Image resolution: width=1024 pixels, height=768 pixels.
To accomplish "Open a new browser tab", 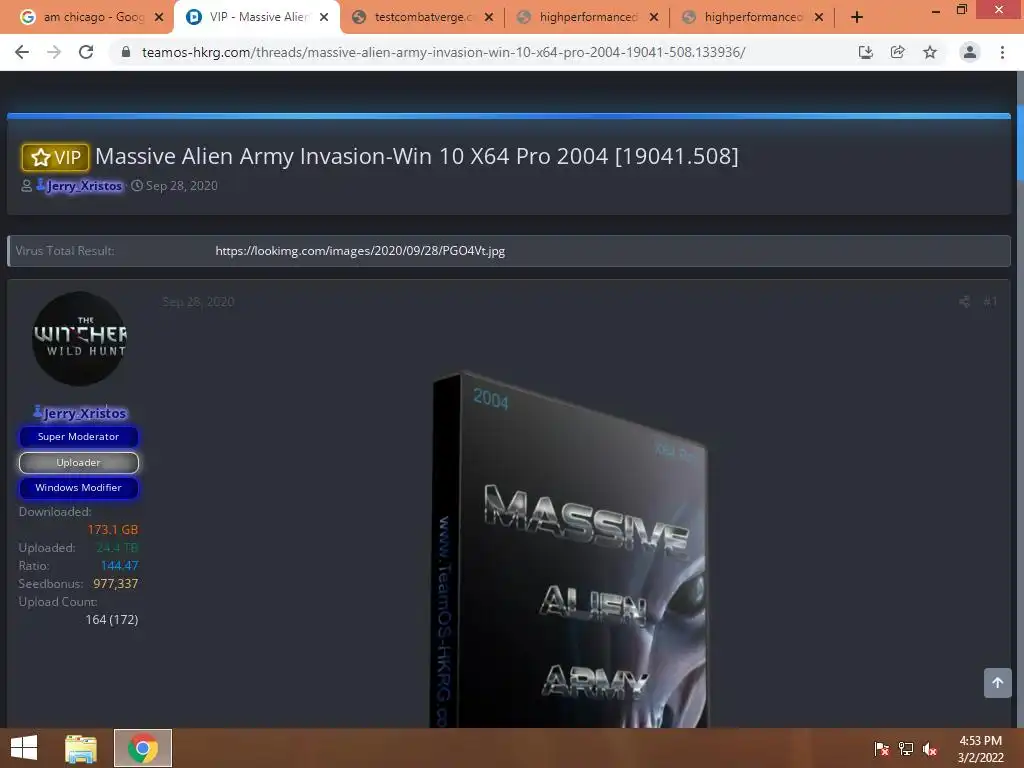I will click(x=857, y=17).
